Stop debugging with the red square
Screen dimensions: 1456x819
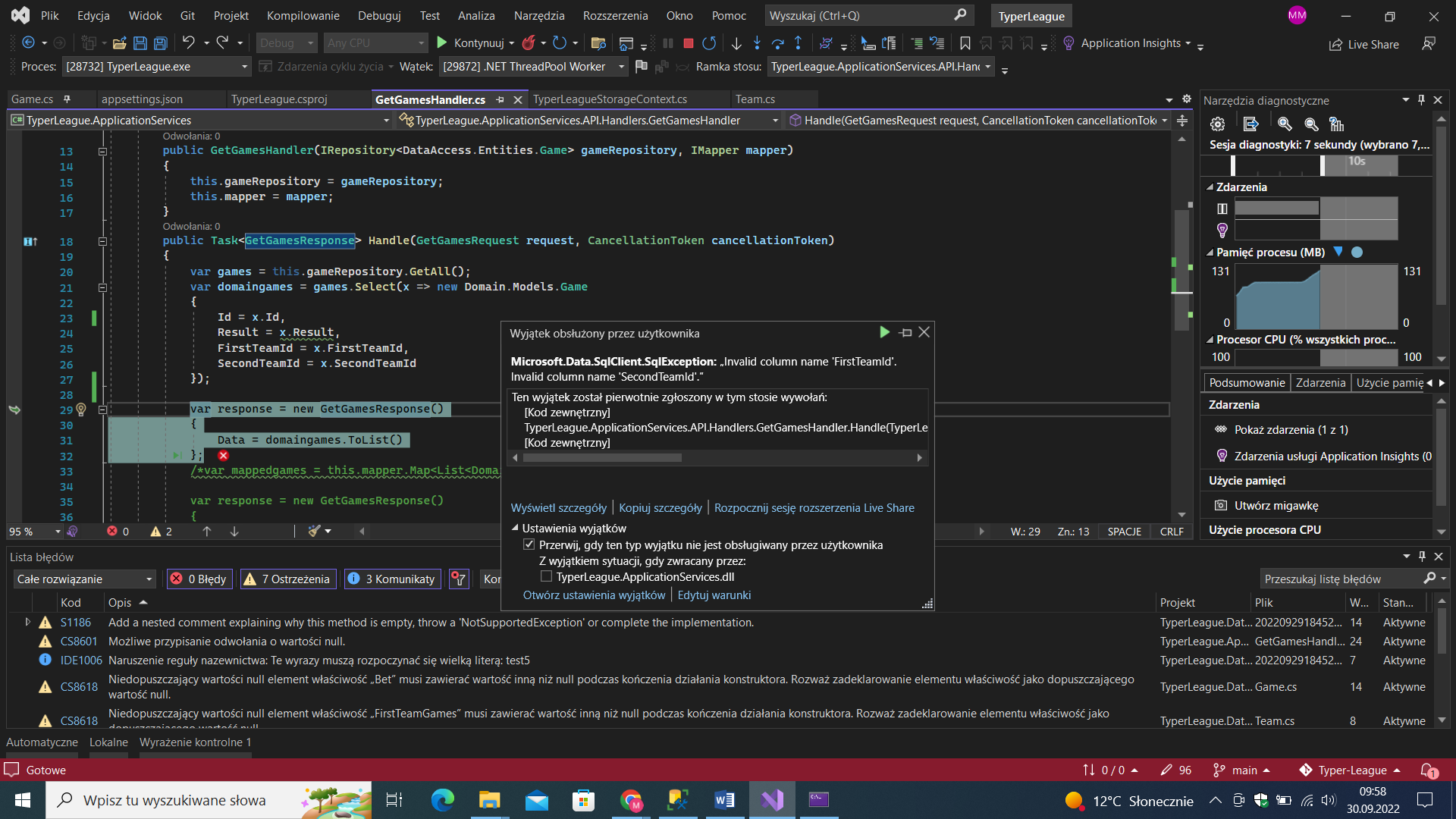pyautogui.click(x=689, y=43)
